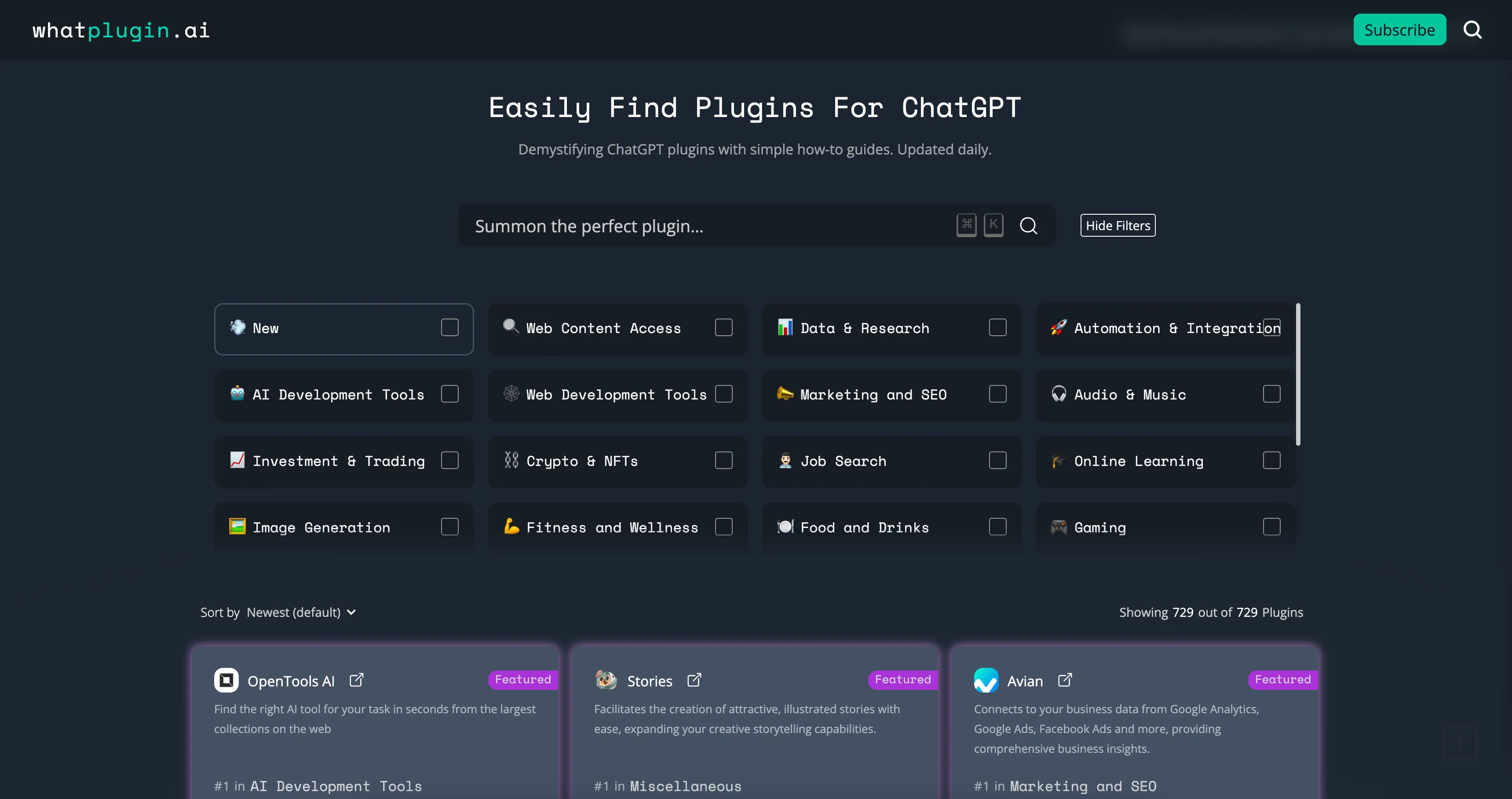Click the robot icon for AI Development Tools

point(237,394)
